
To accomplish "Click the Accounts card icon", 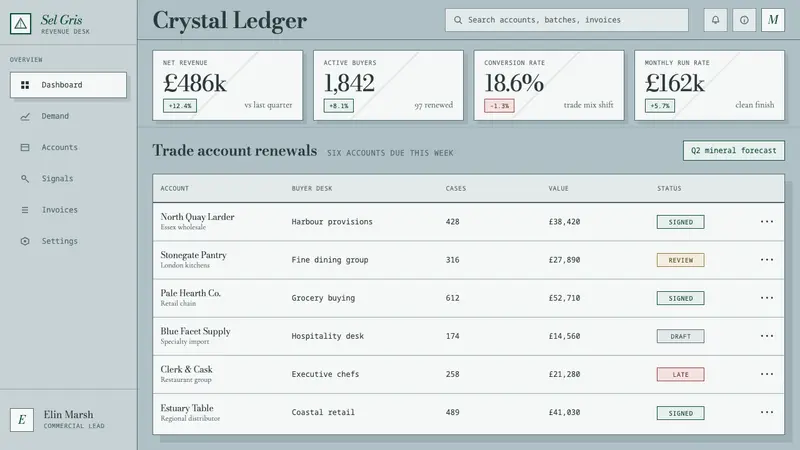I will (25, 147).
